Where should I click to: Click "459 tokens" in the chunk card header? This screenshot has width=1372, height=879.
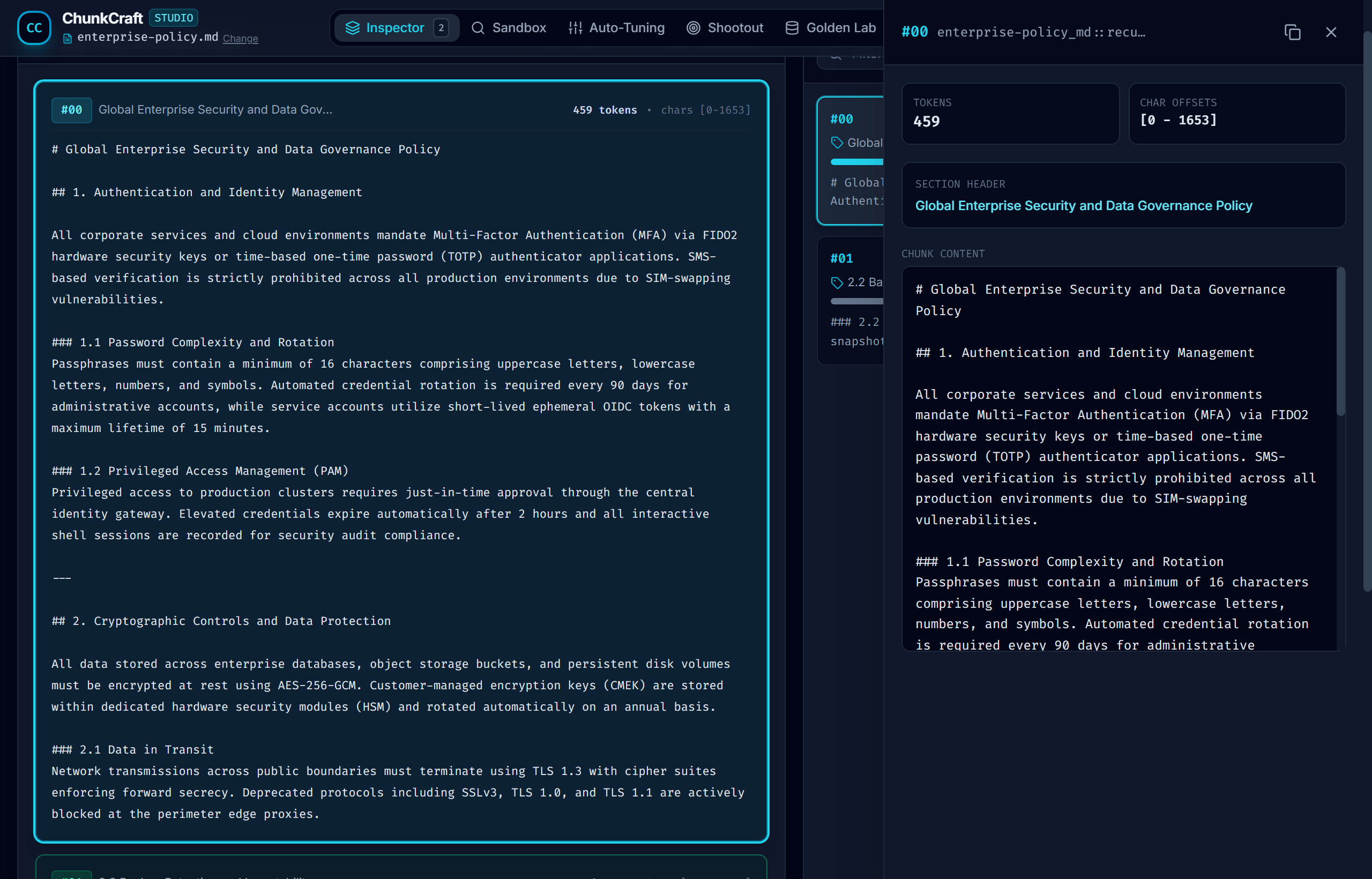605,110
